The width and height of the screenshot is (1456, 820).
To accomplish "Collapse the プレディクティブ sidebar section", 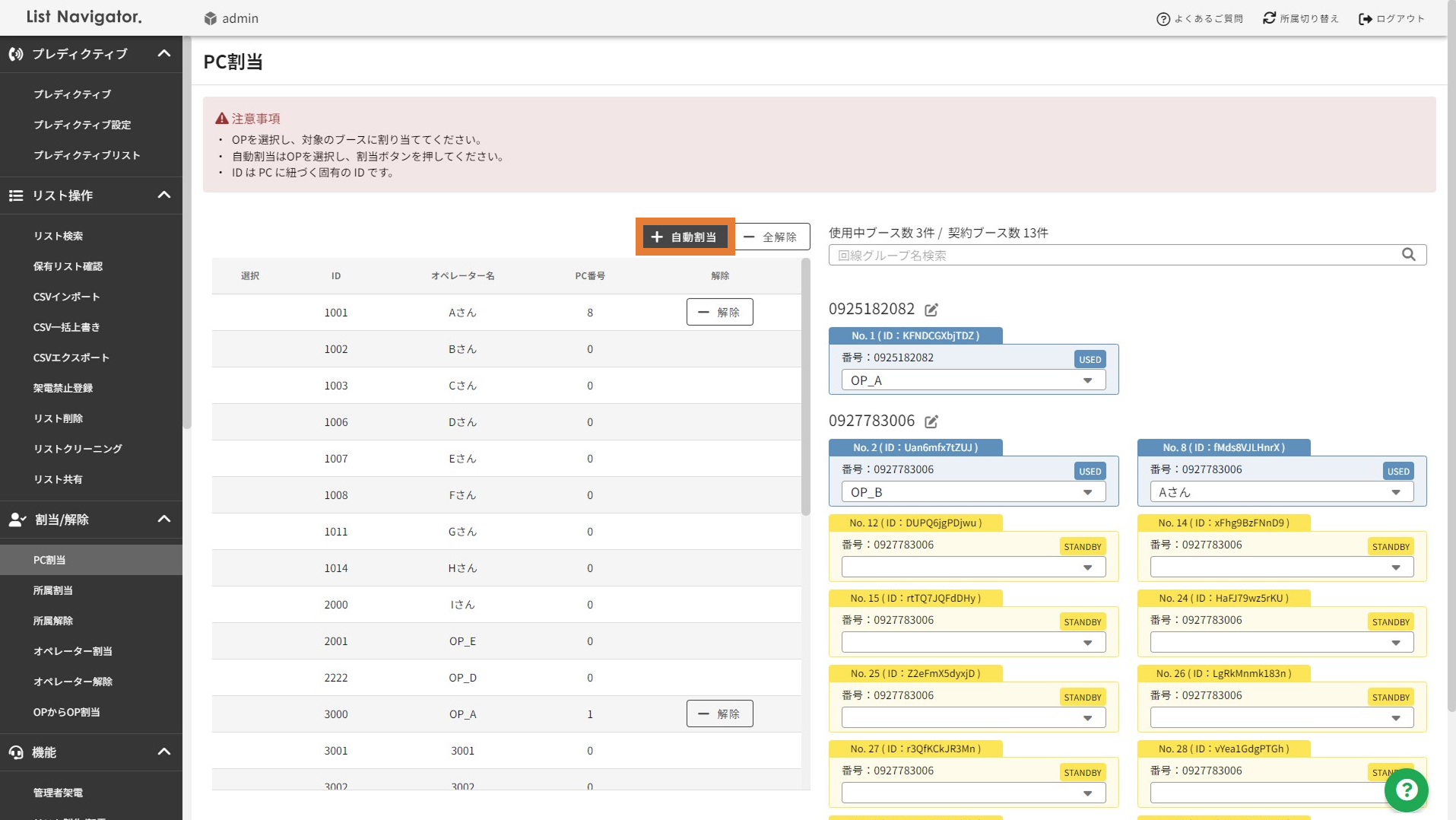I will click(163, 54).
